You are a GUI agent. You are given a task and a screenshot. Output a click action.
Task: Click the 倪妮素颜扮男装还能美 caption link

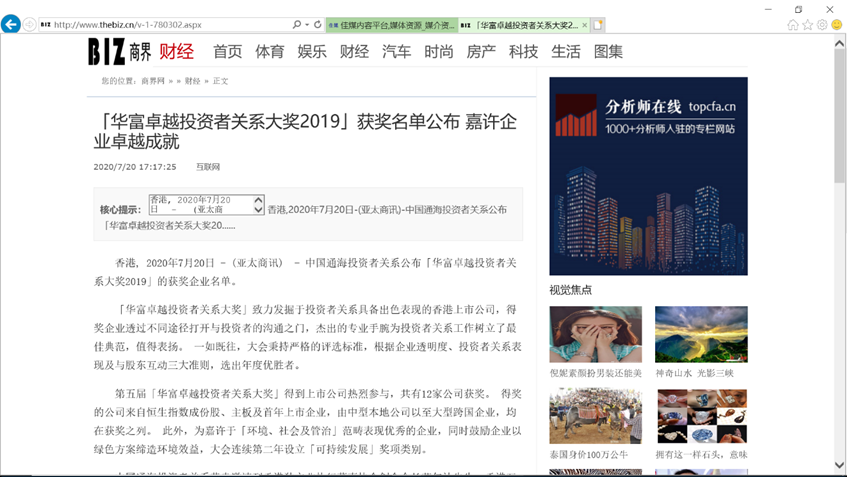pos(596,373)
